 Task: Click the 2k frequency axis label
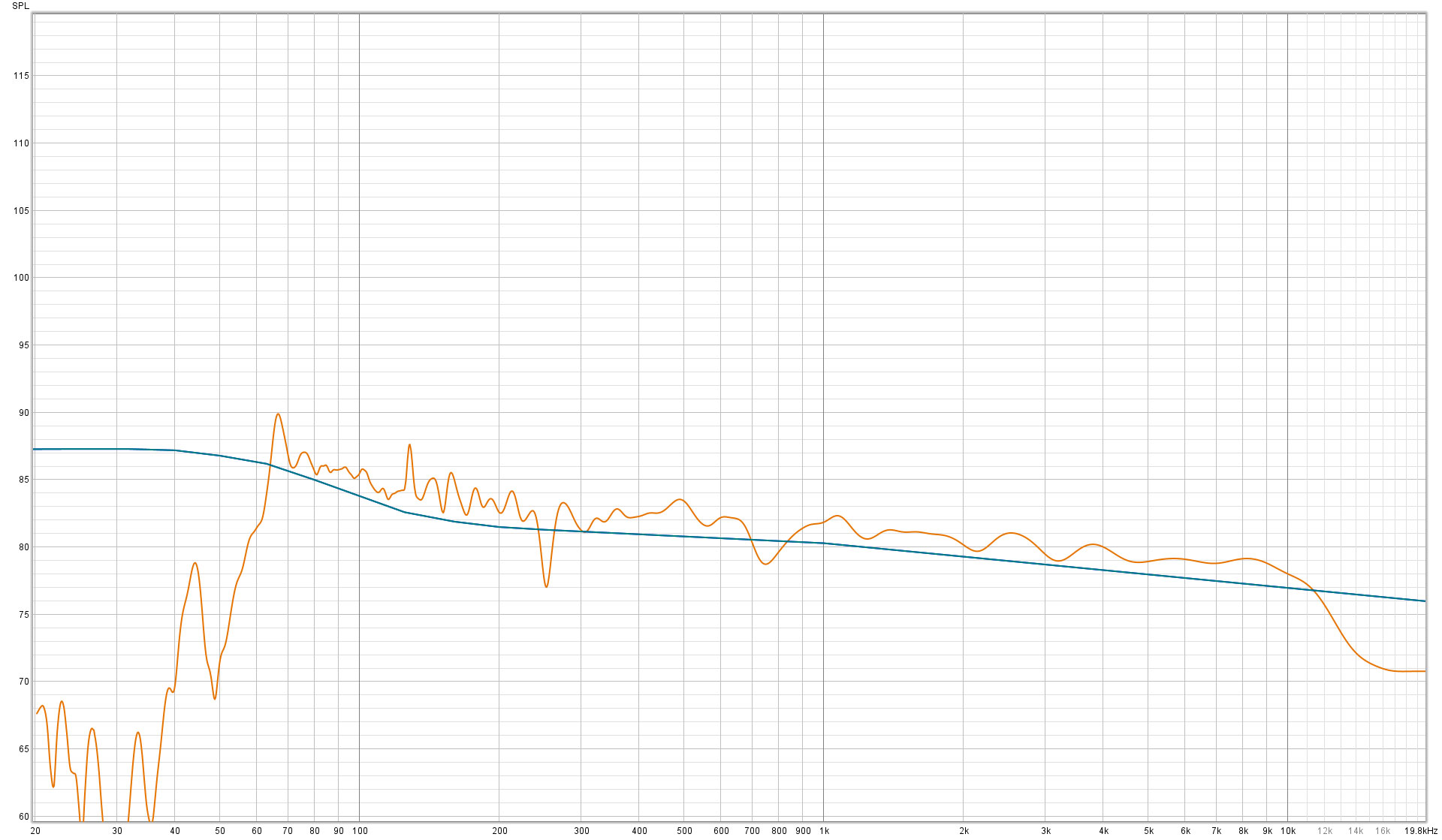click(x=964, y=831)
